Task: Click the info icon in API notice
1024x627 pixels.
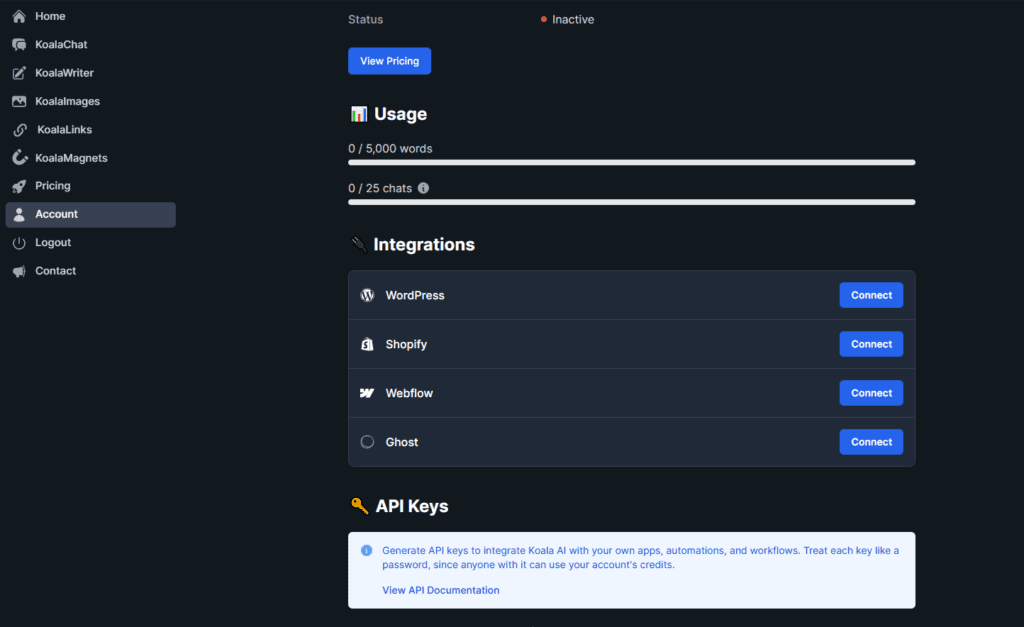Action: pos(366,551)
